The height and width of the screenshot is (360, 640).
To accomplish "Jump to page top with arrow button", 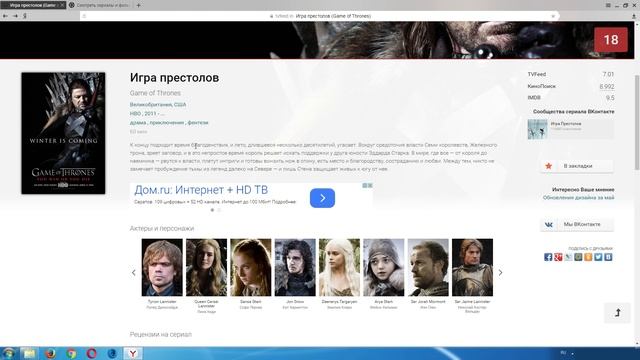I will [x=617, y=313].
